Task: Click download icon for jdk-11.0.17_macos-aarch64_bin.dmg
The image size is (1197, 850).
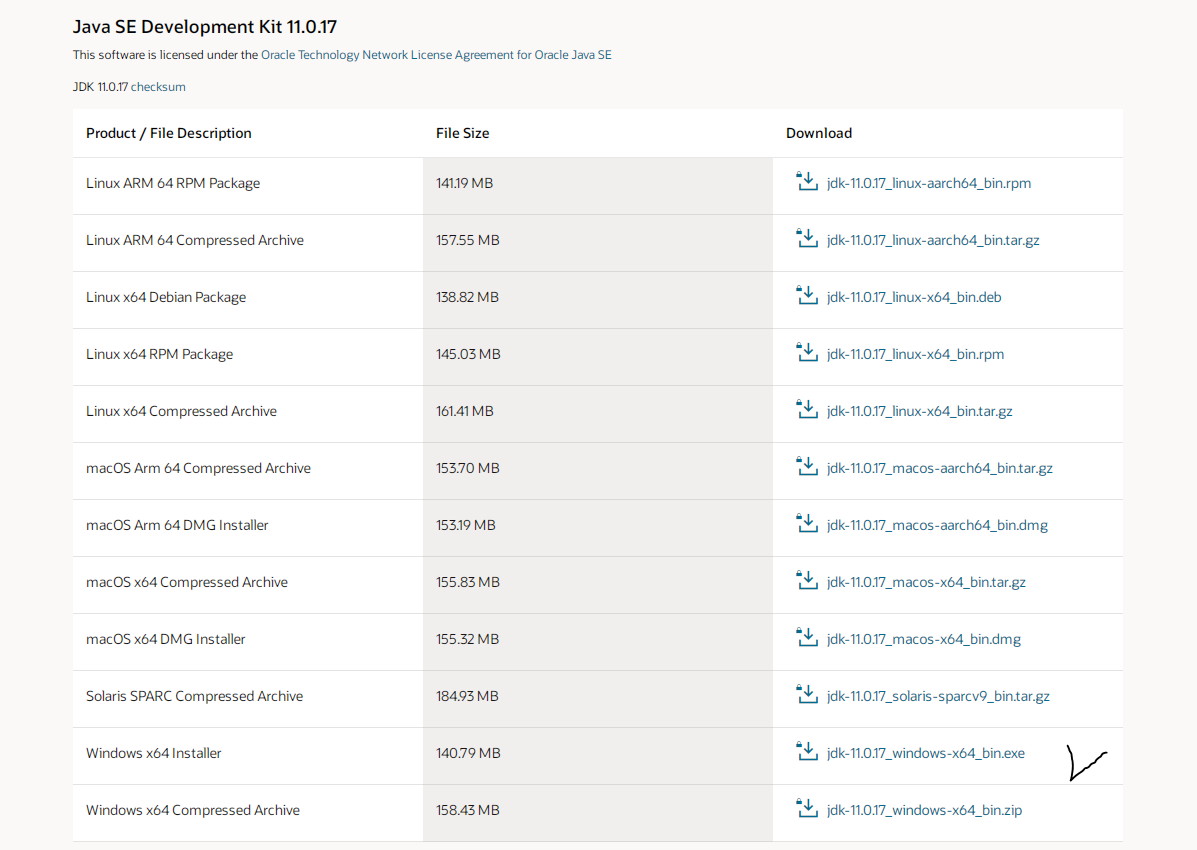Action: (x=806, y=524)
